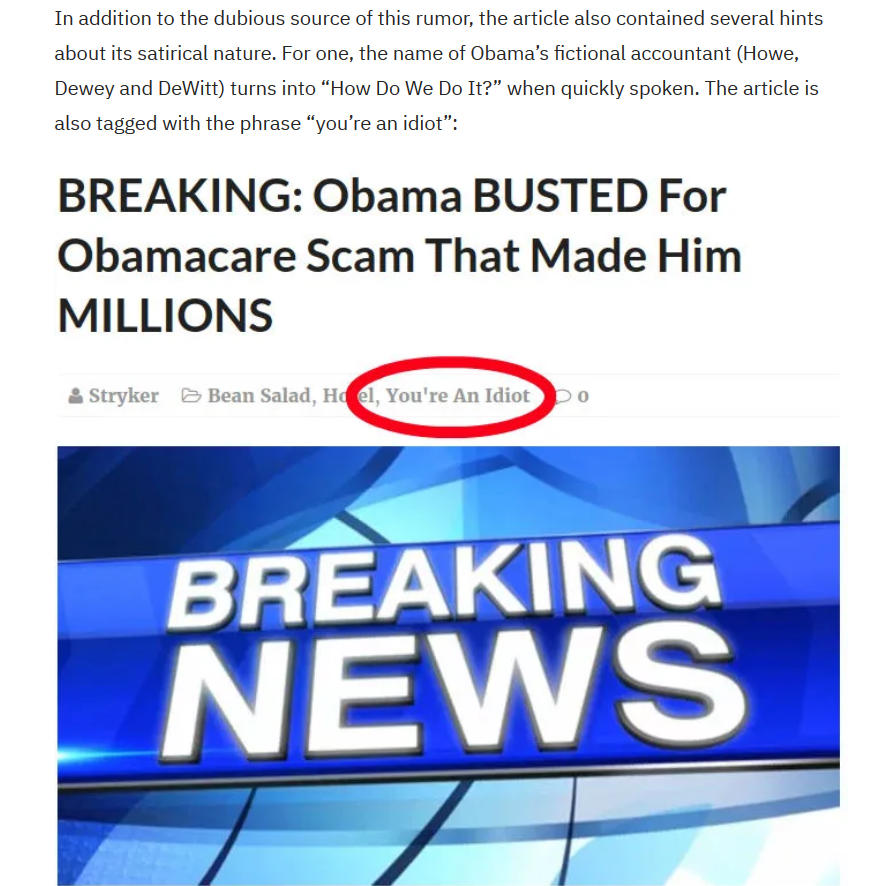Screen dimensions: 876x886
Task: Open the comment count showing 0
Action: coord(583,397)
